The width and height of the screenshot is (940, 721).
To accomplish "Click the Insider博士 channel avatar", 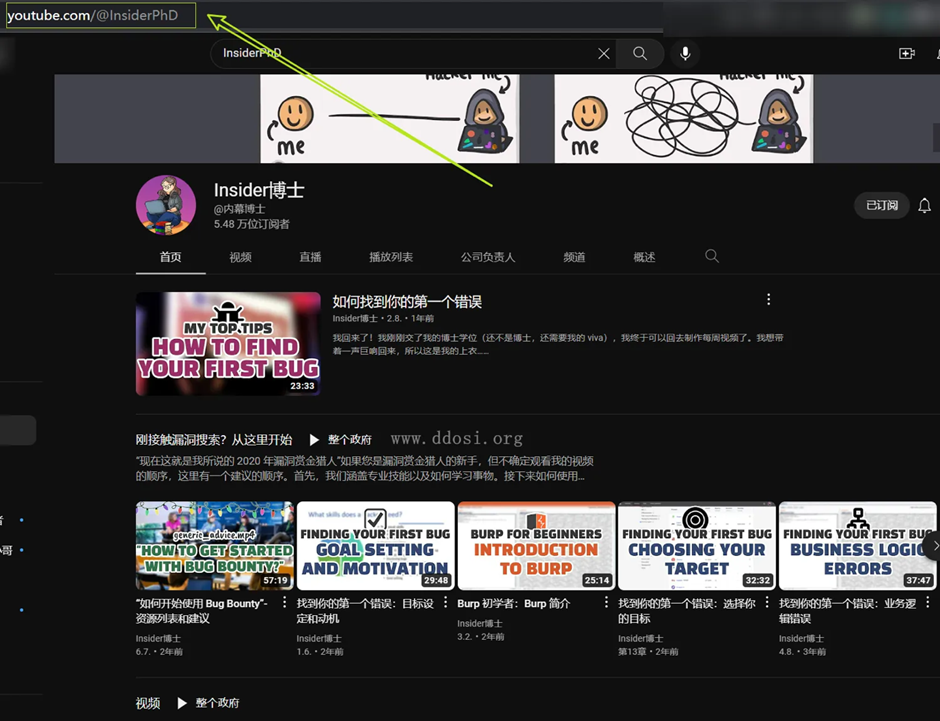I will (x=165, y=205).
